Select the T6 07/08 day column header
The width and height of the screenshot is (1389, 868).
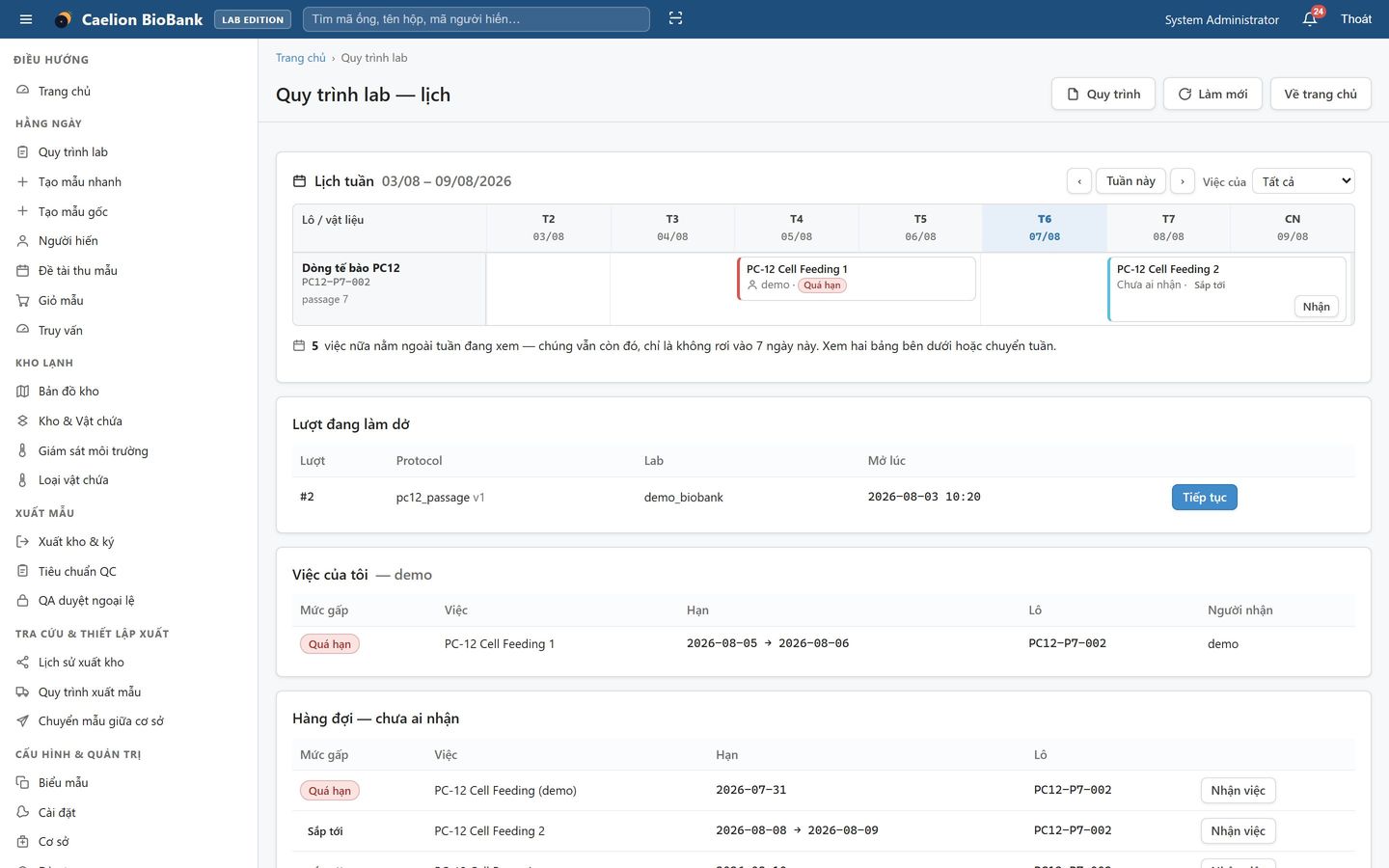click(1045, 228)
